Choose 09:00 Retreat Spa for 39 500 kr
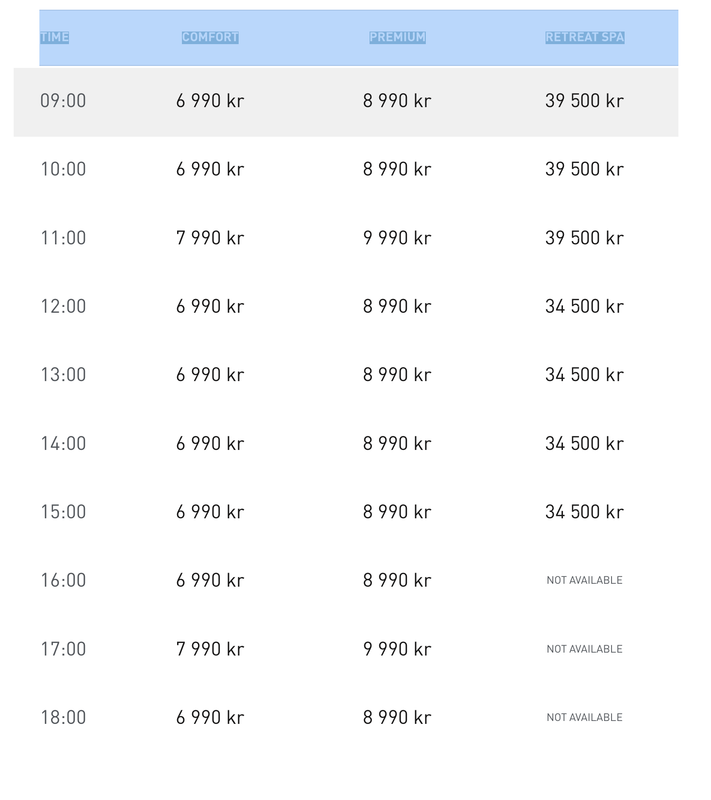 click(584, 101)
